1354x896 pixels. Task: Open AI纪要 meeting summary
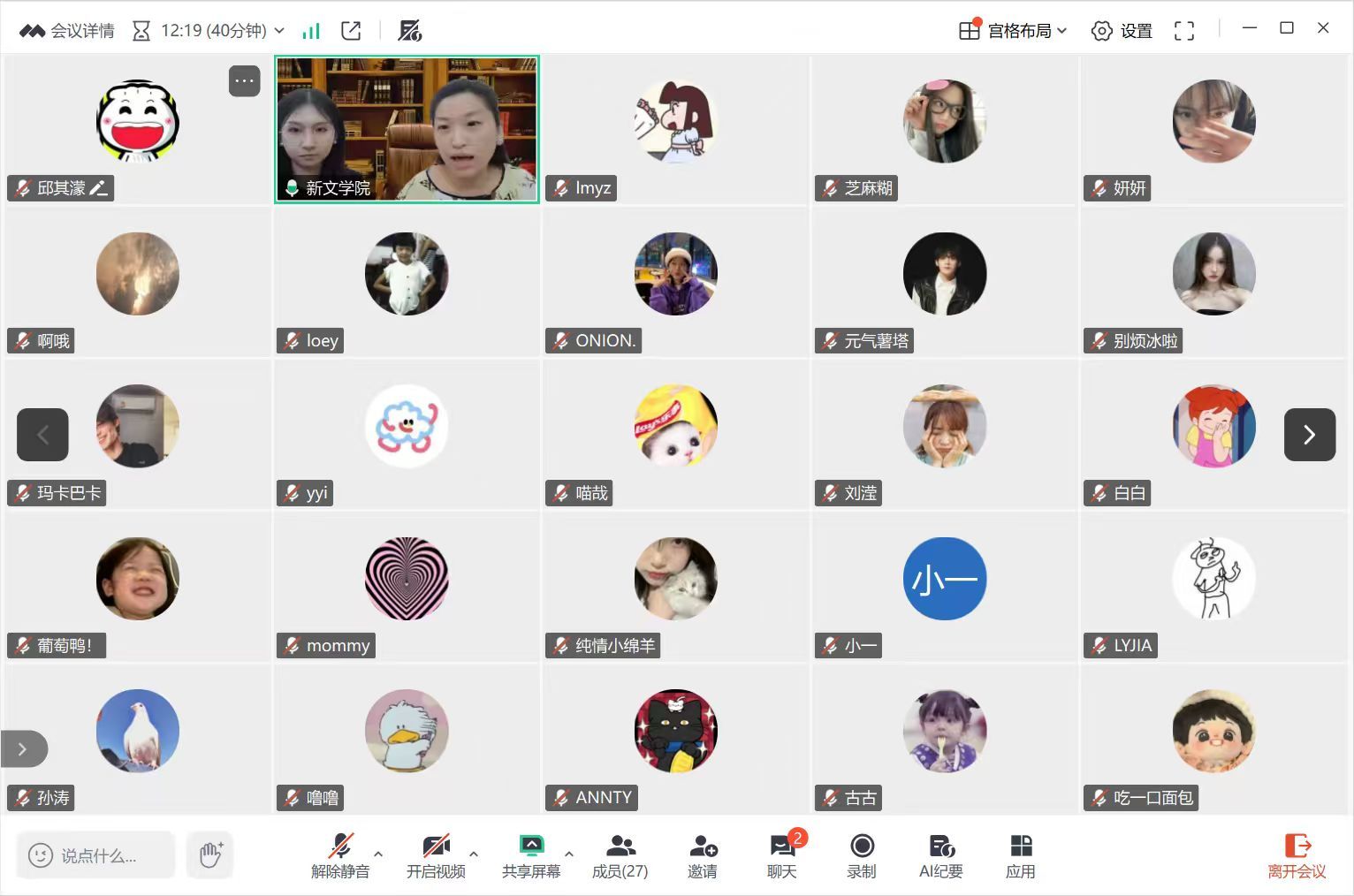coord(940,855)
